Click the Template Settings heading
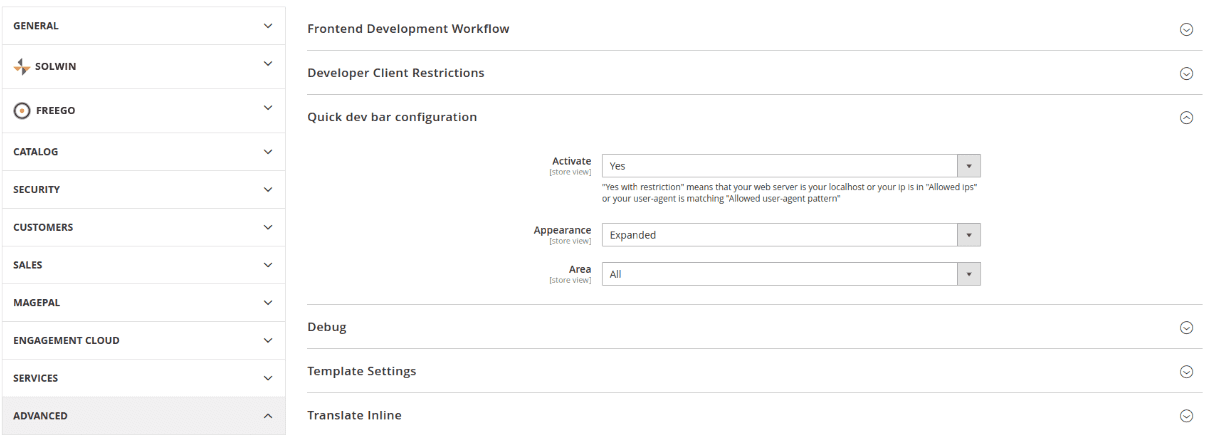This screenshot has width=1215, height=435. [361, 371]
